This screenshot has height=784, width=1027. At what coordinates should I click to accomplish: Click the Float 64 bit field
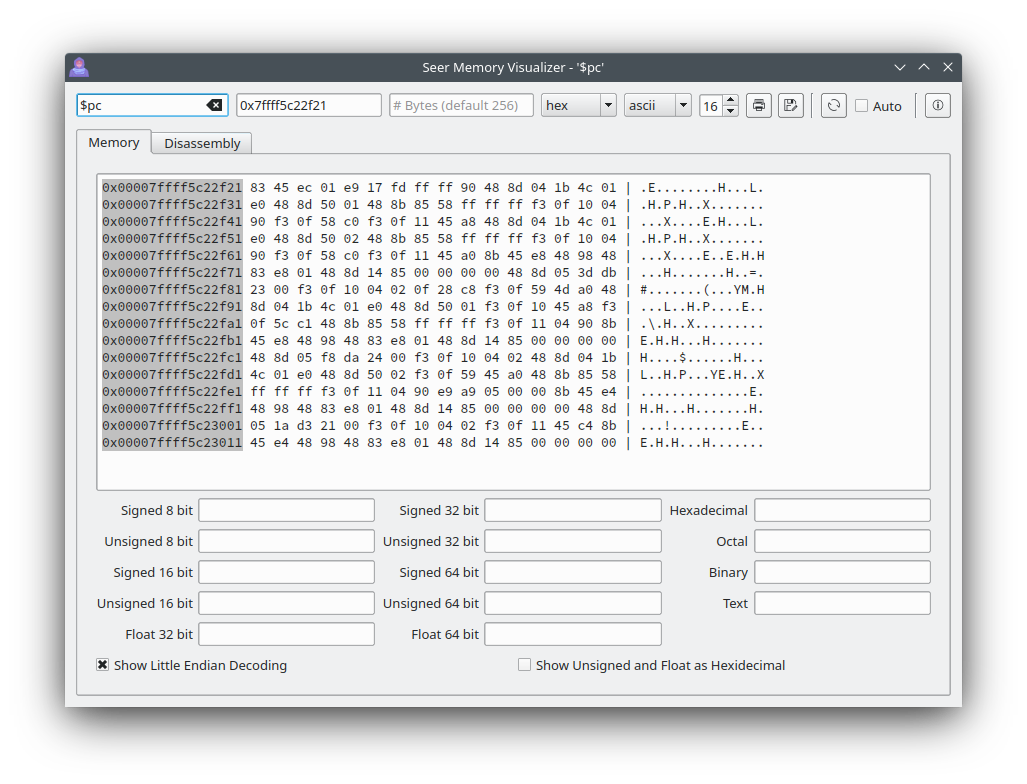[x=572, y=634]
